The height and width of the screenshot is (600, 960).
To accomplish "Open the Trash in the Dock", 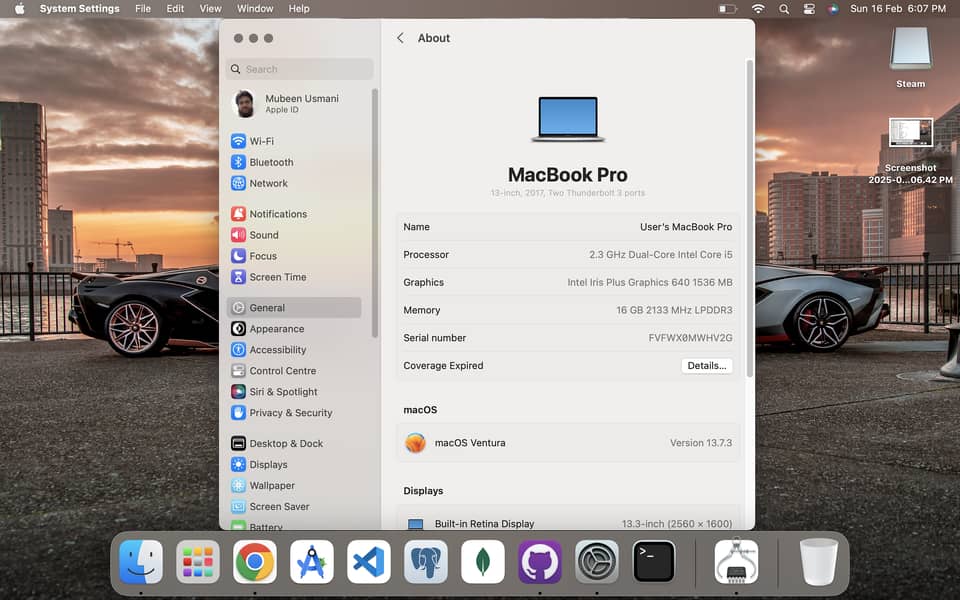I will pos(819,562).
